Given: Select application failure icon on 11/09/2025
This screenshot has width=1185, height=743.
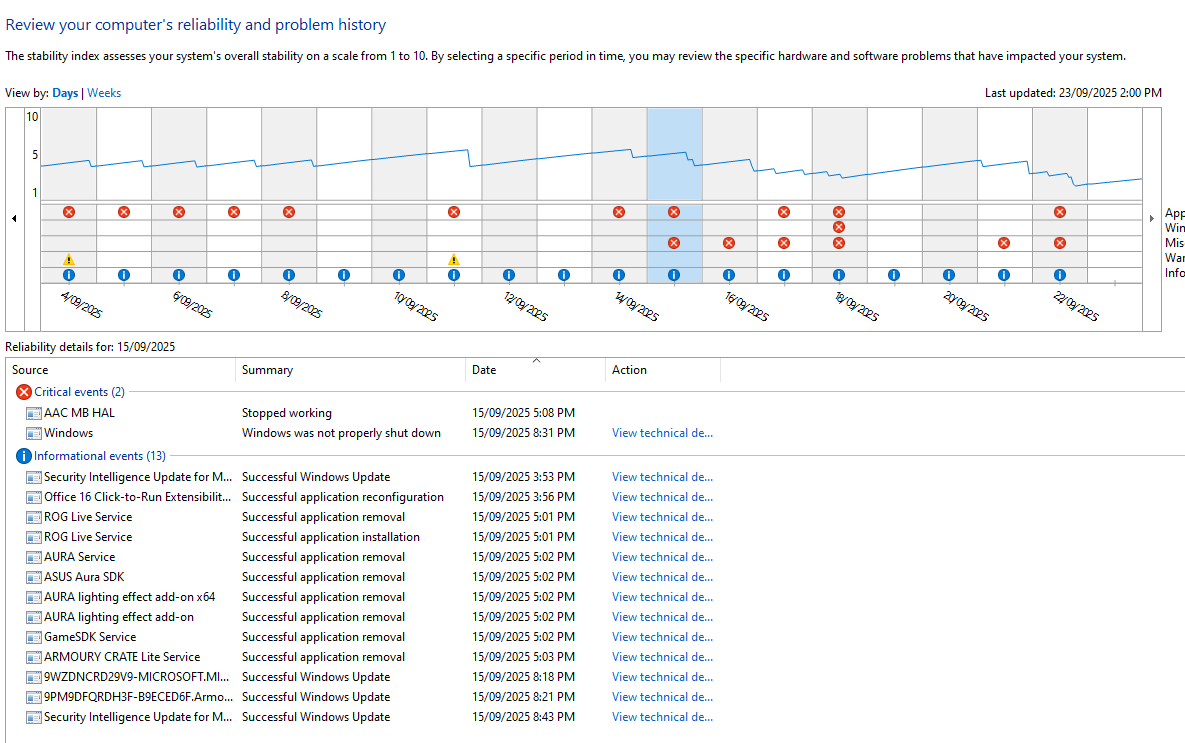Looking at the screenshot, I should click(x=453, y=212).
